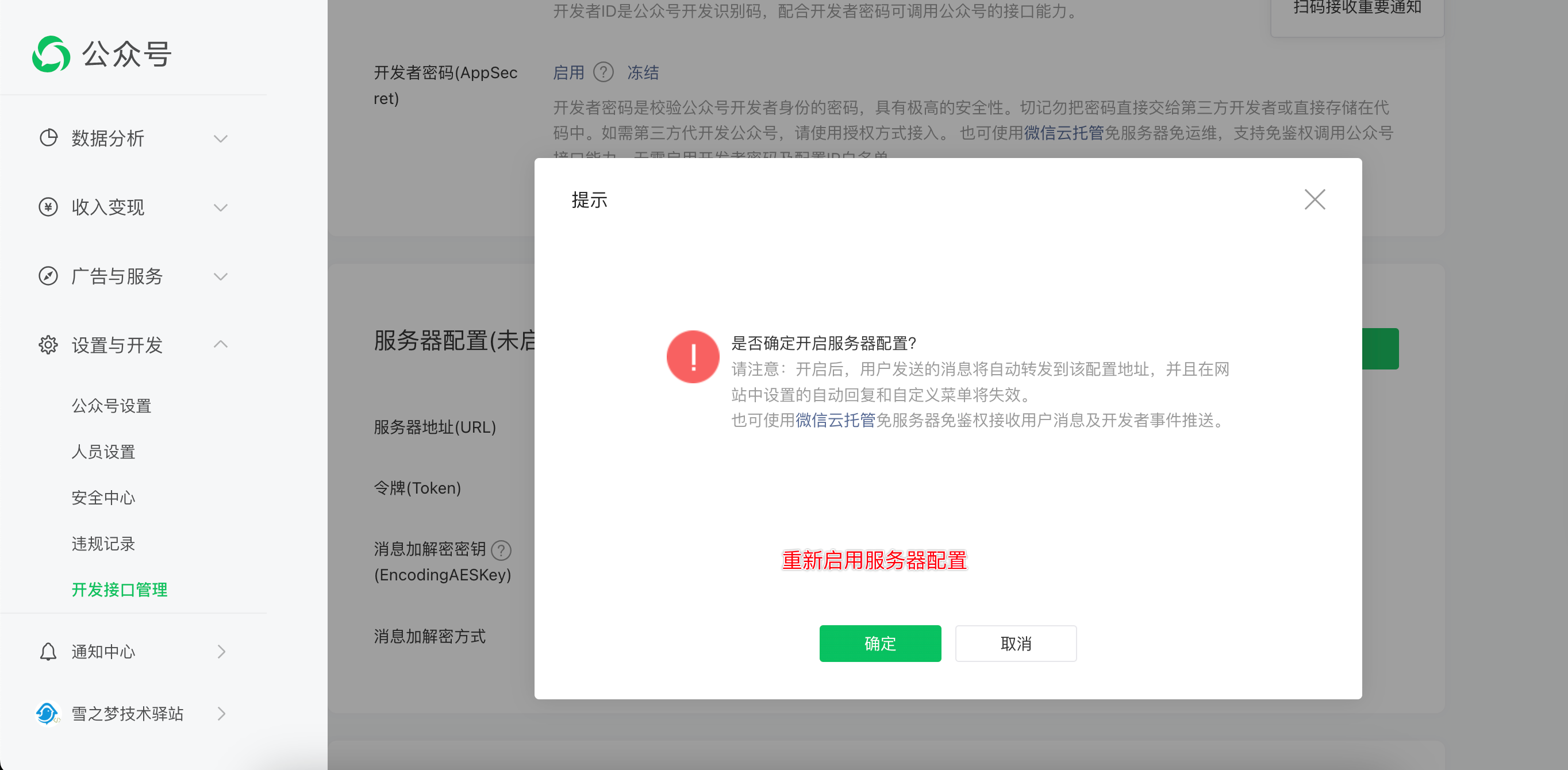Click help icon beside 消息加解密密钥

pyautogui.click(x=501, y=550)
